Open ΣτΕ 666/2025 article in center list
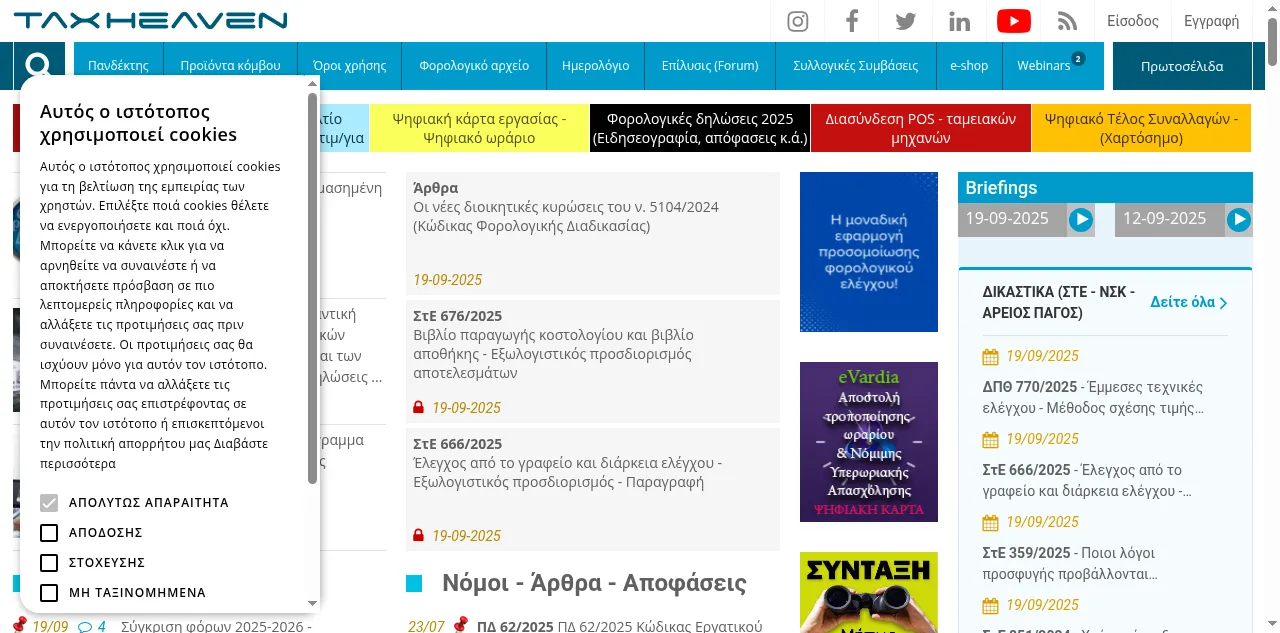 (593, 489)
